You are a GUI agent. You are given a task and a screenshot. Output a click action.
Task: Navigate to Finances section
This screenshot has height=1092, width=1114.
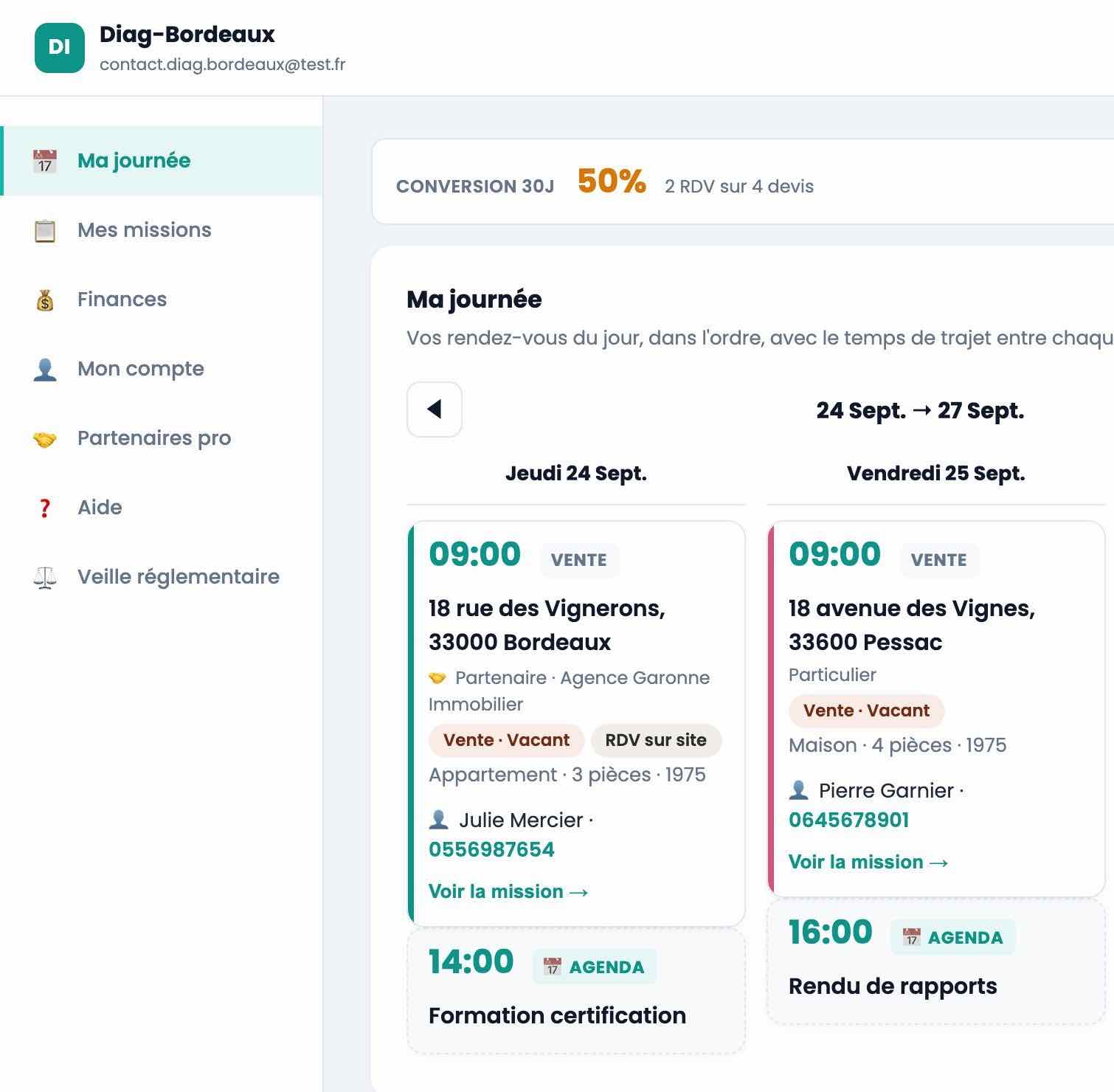(x=162, y=300)
